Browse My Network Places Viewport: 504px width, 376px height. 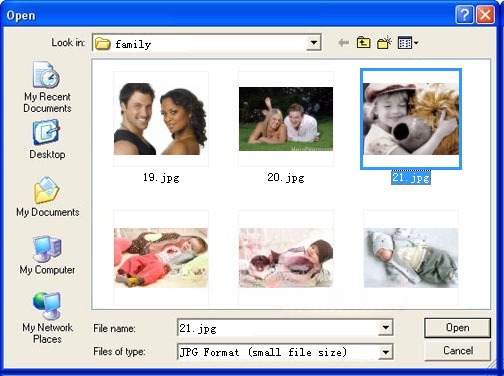pos(47,318)
